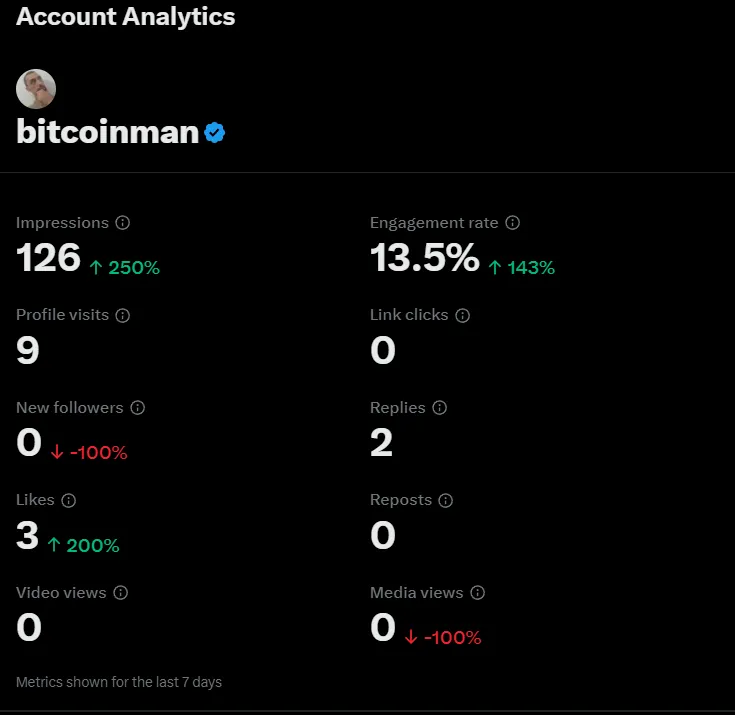Open the Replies info icon
735x715 pixels.
439,408
